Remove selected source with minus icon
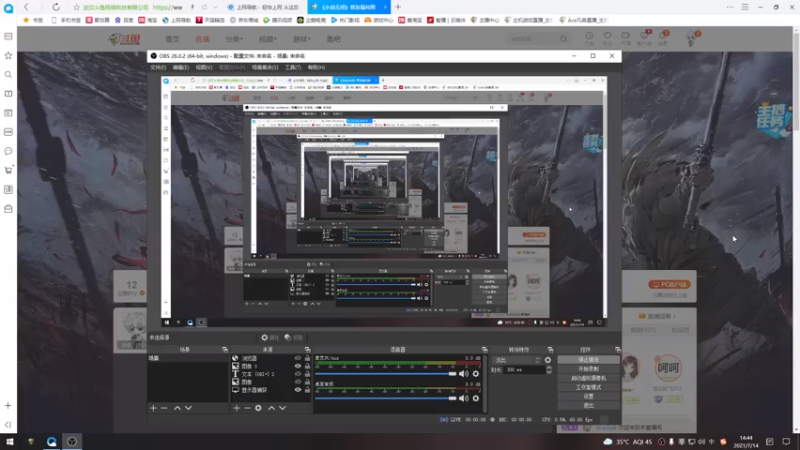This screenshot has height=450, width=800. pos(247,408)
